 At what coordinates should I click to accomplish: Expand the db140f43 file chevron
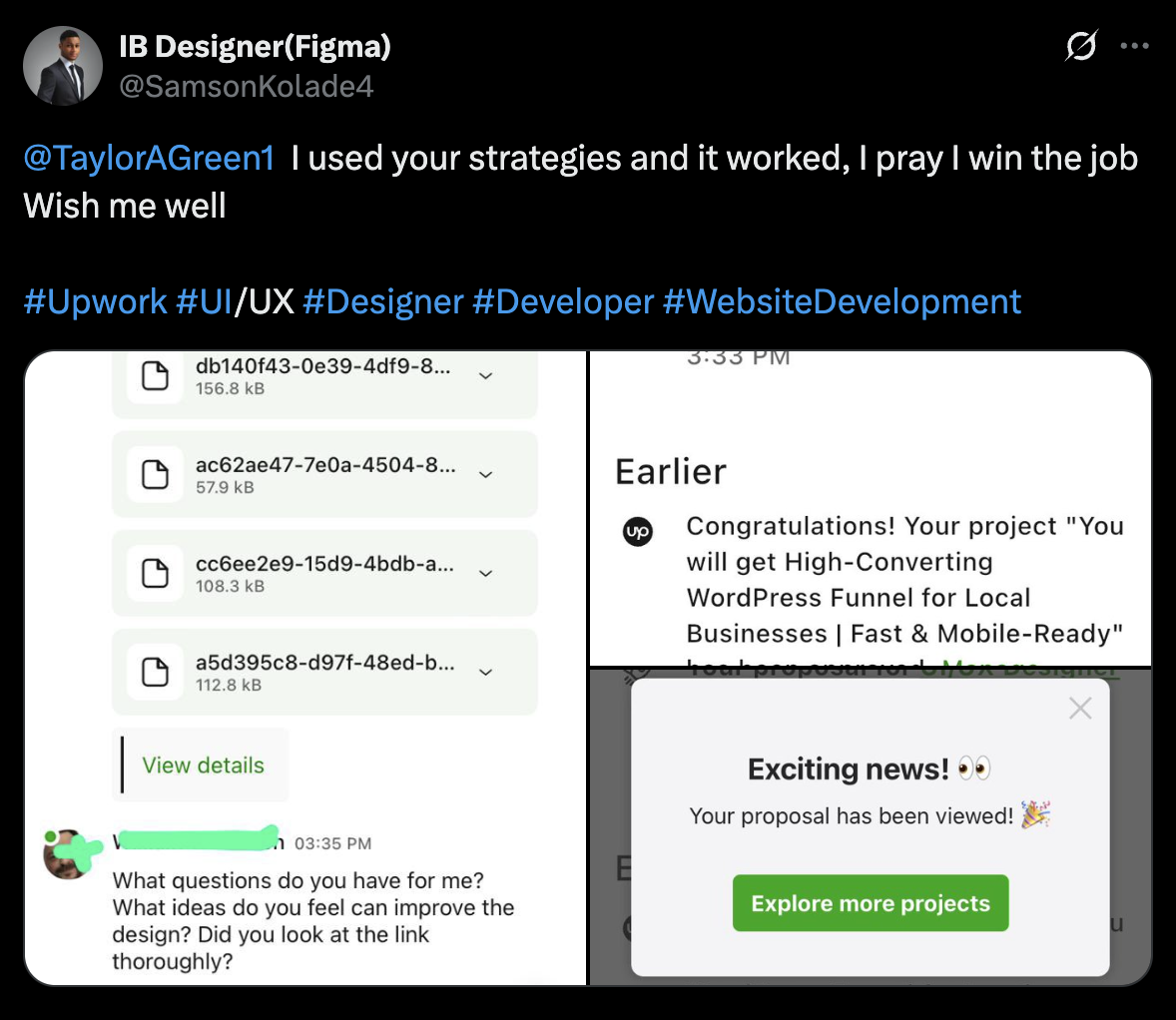point(486,375)
